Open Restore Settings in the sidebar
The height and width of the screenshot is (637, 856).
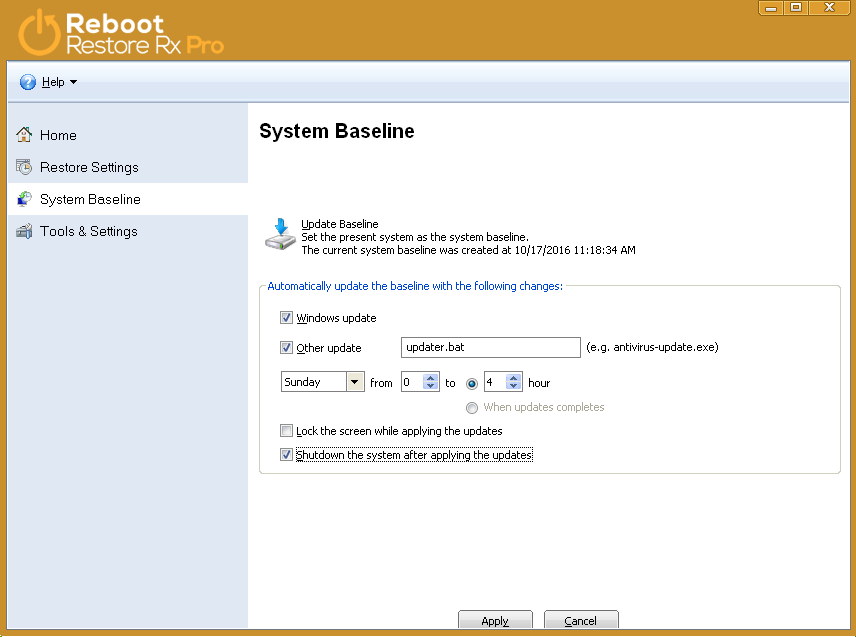coord(89,167)
